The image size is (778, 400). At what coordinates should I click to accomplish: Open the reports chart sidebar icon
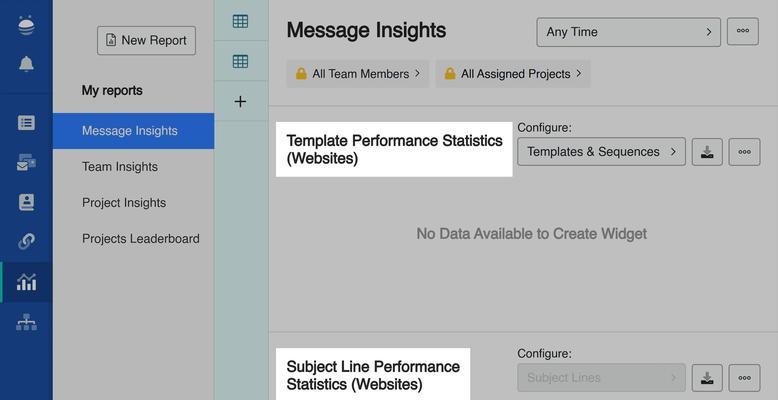pyautogui.click(x=26, y=282)
